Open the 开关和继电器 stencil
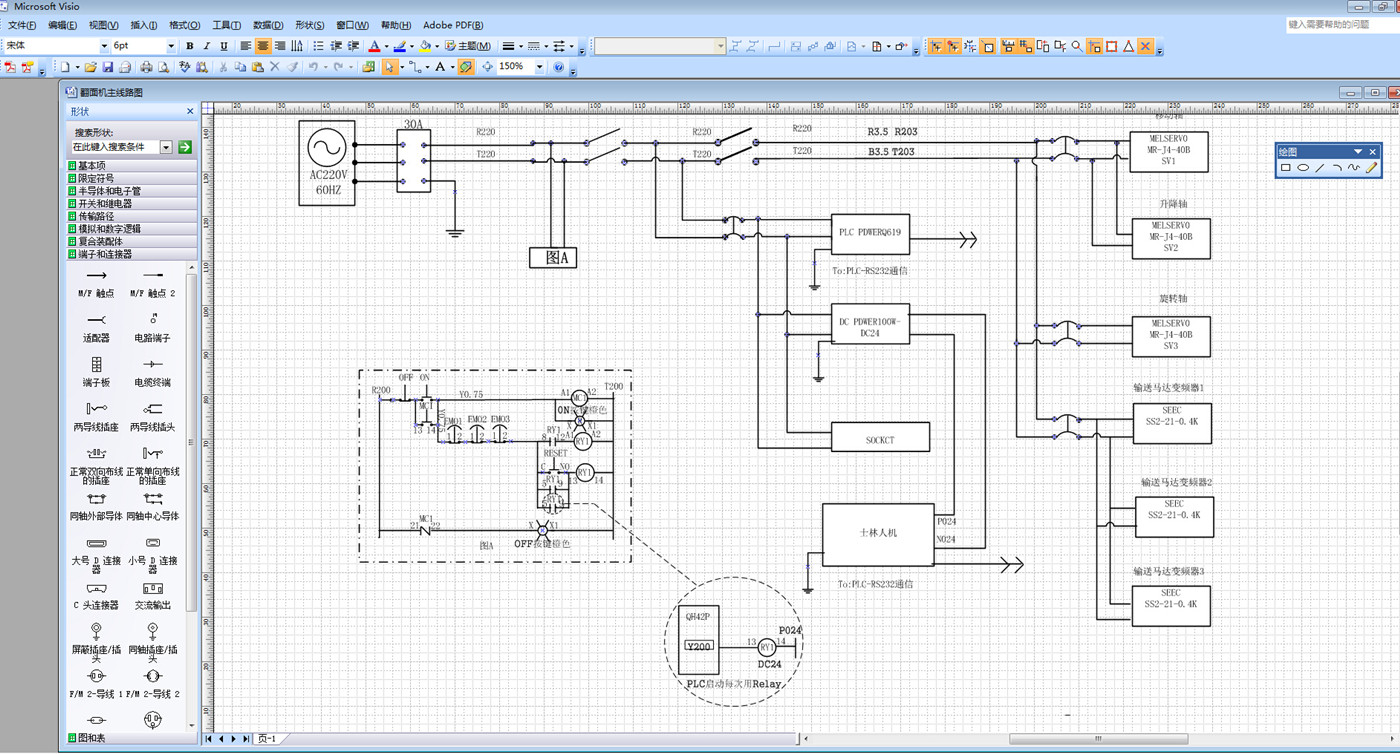1400x754 pixels. pos(105,203)
